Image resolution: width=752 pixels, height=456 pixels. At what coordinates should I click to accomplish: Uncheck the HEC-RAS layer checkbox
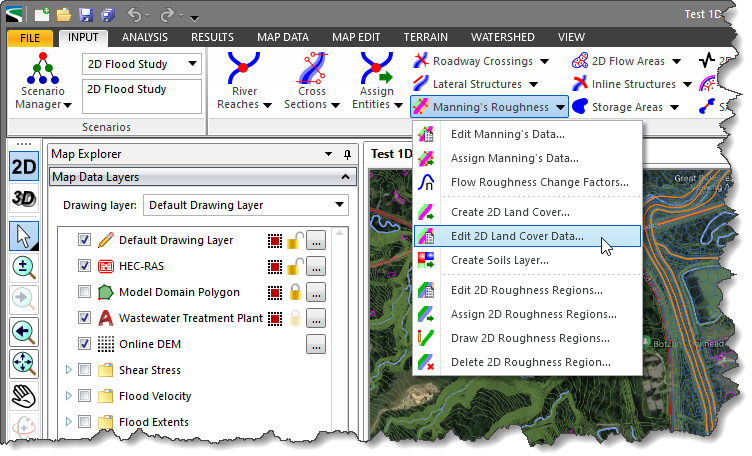(84, 265)
